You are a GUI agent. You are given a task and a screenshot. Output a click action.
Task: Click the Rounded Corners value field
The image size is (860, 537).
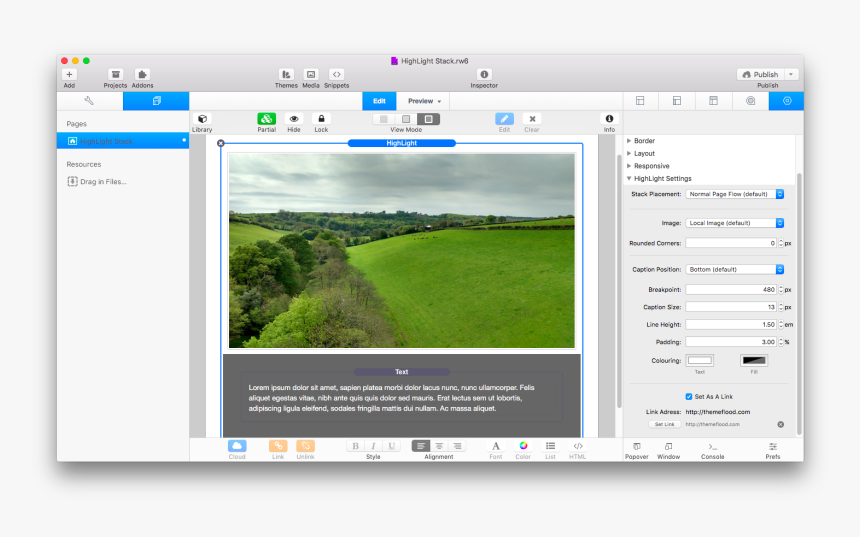click(x=731, y=243)
